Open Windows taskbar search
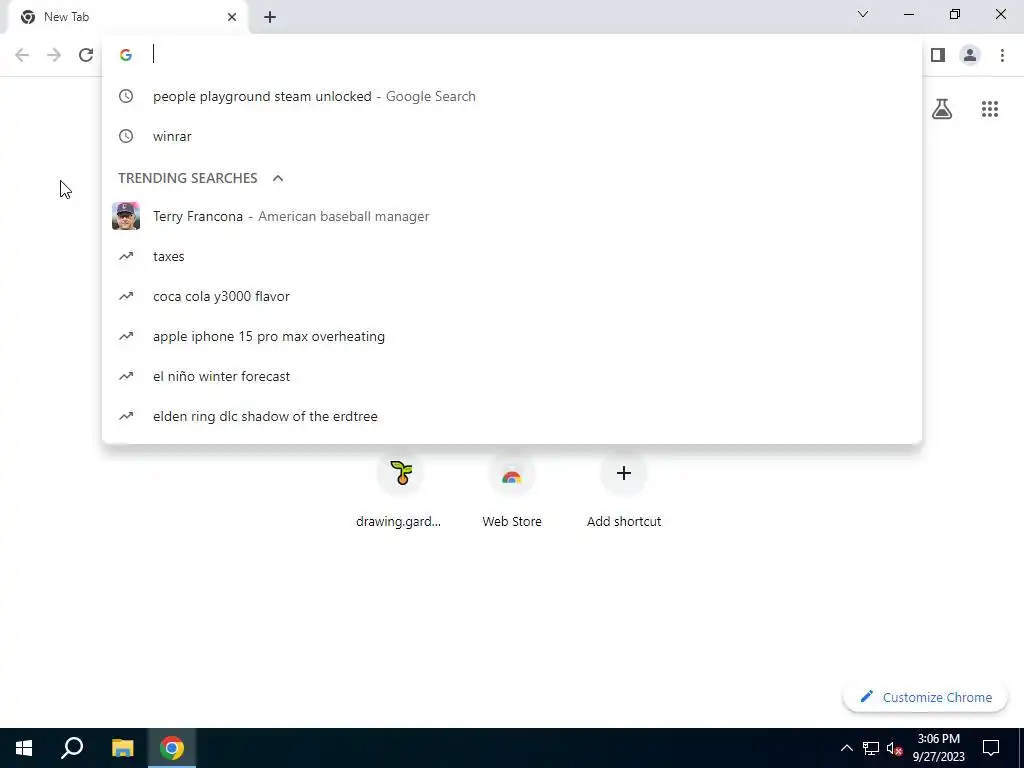 point(72,748)
